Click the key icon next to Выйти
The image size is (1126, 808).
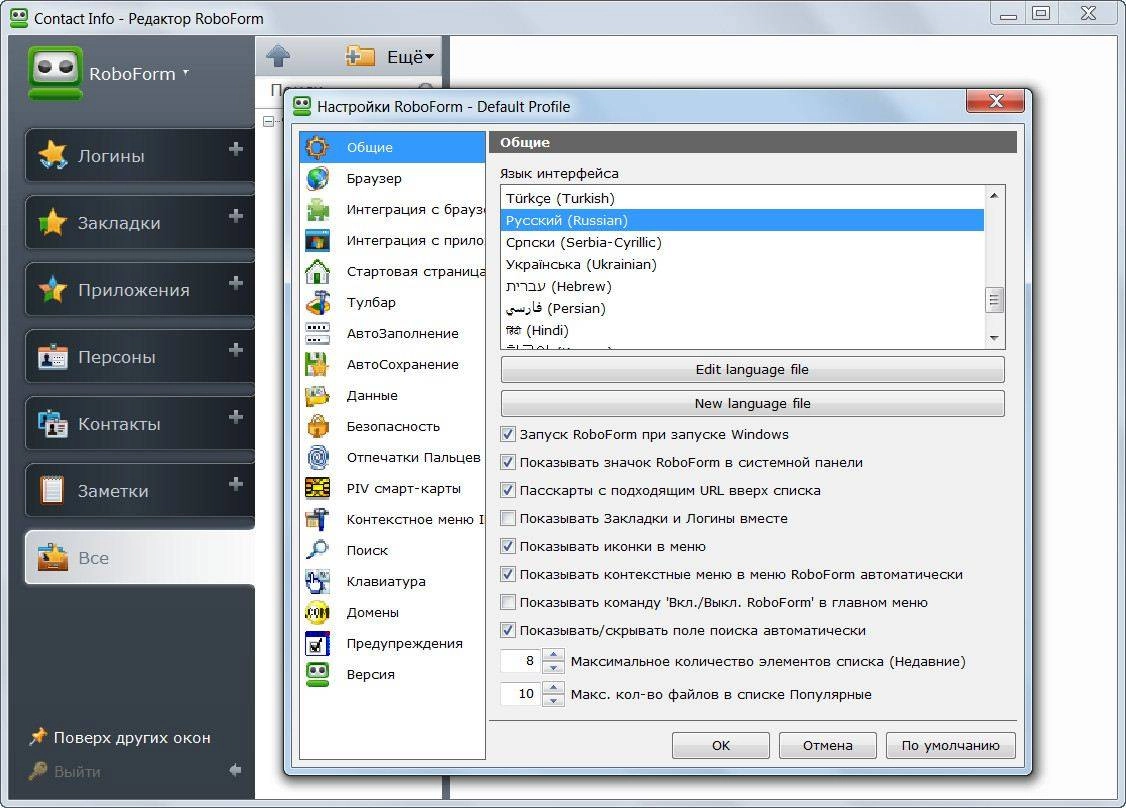pos(37,771)
